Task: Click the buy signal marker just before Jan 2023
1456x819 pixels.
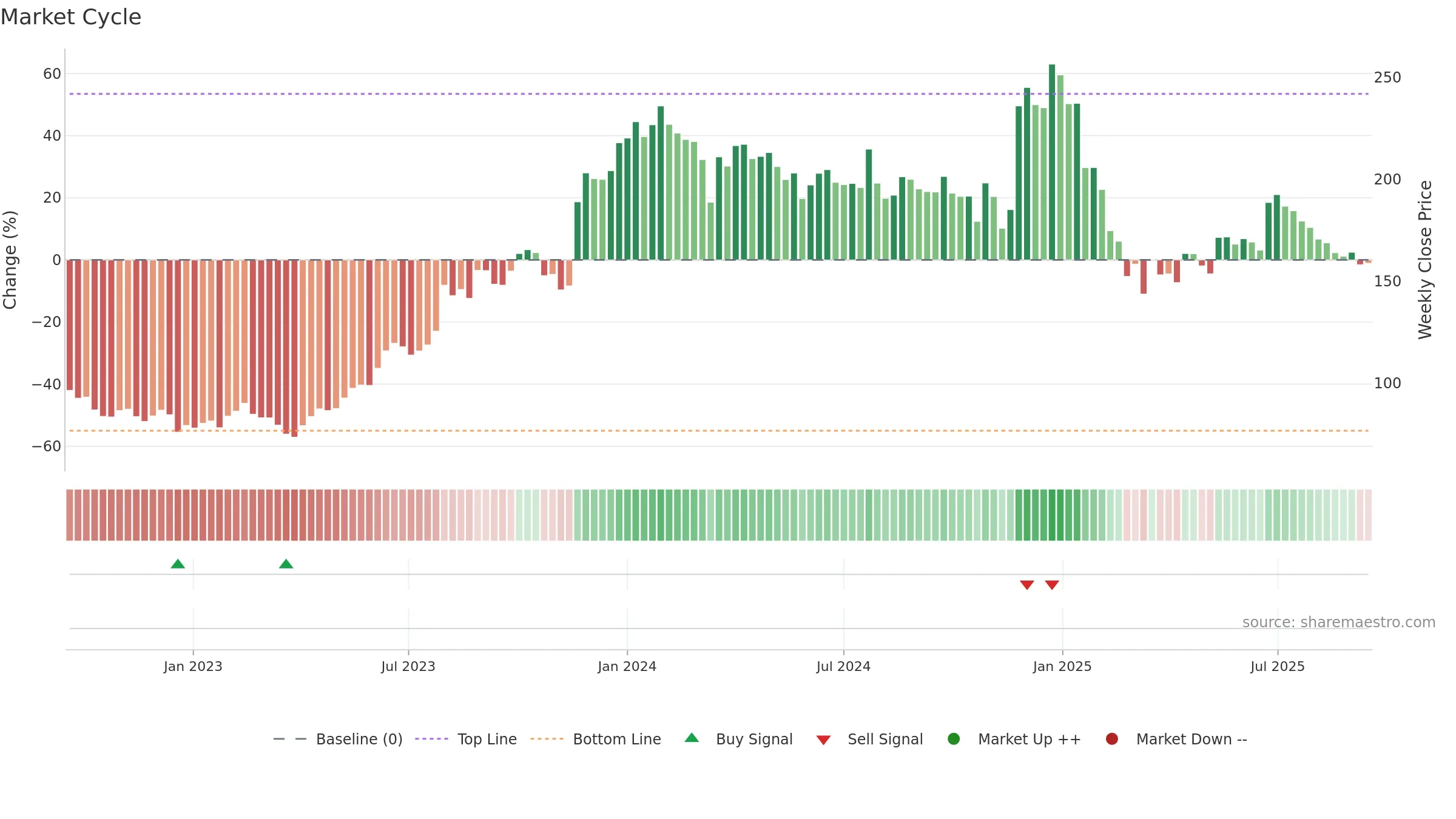Action: click(x=178, y=564)
